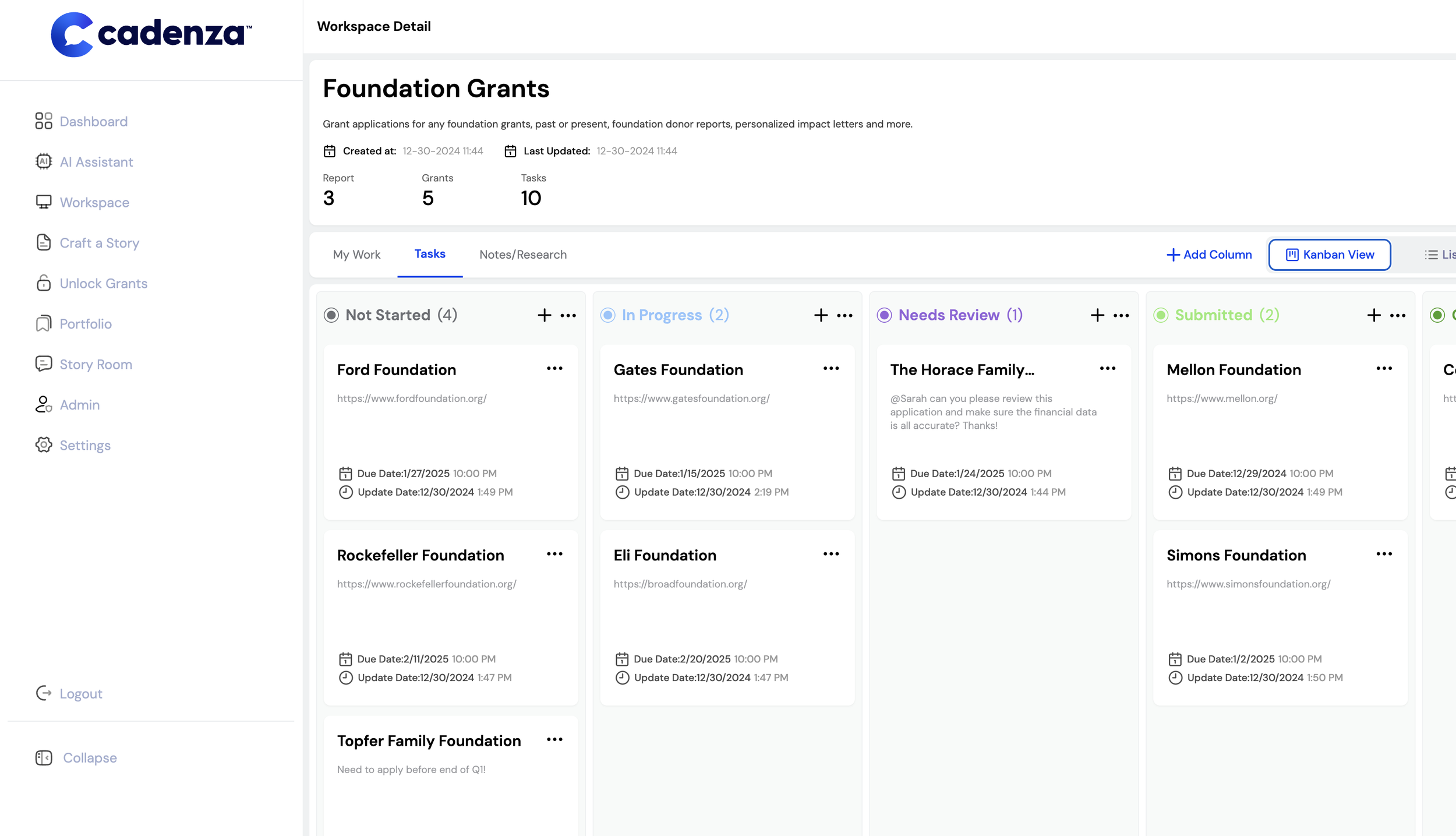The height and width of the screenshot is (836, 1456).
Task: Open the Notes/Research tab
Action: point(523,255)
